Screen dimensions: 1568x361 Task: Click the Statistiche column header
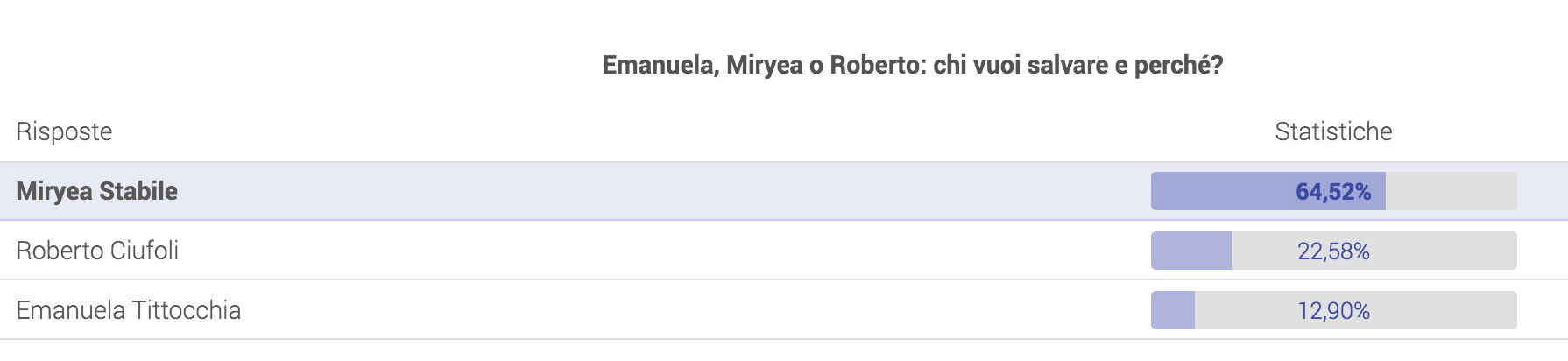tap(1333, 131)
